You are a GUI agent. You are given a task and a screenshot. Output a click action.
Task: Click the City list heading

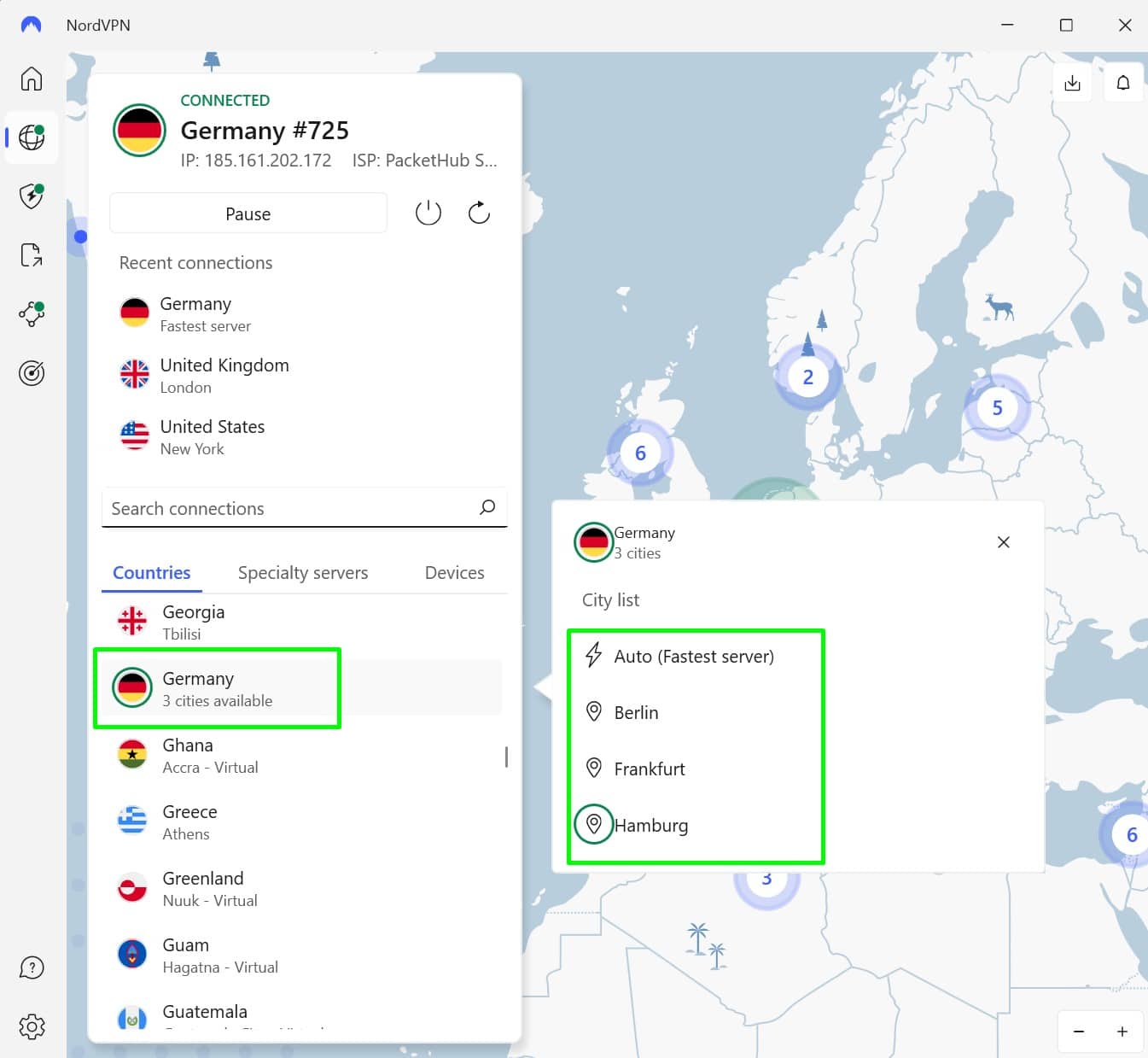[x=610, y=600]
